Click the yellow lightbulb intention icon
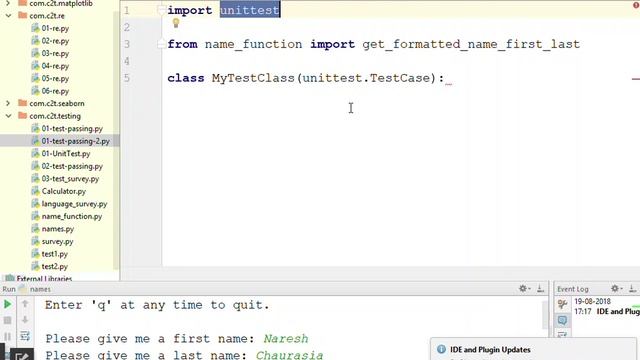 click(x=176, y=23)
